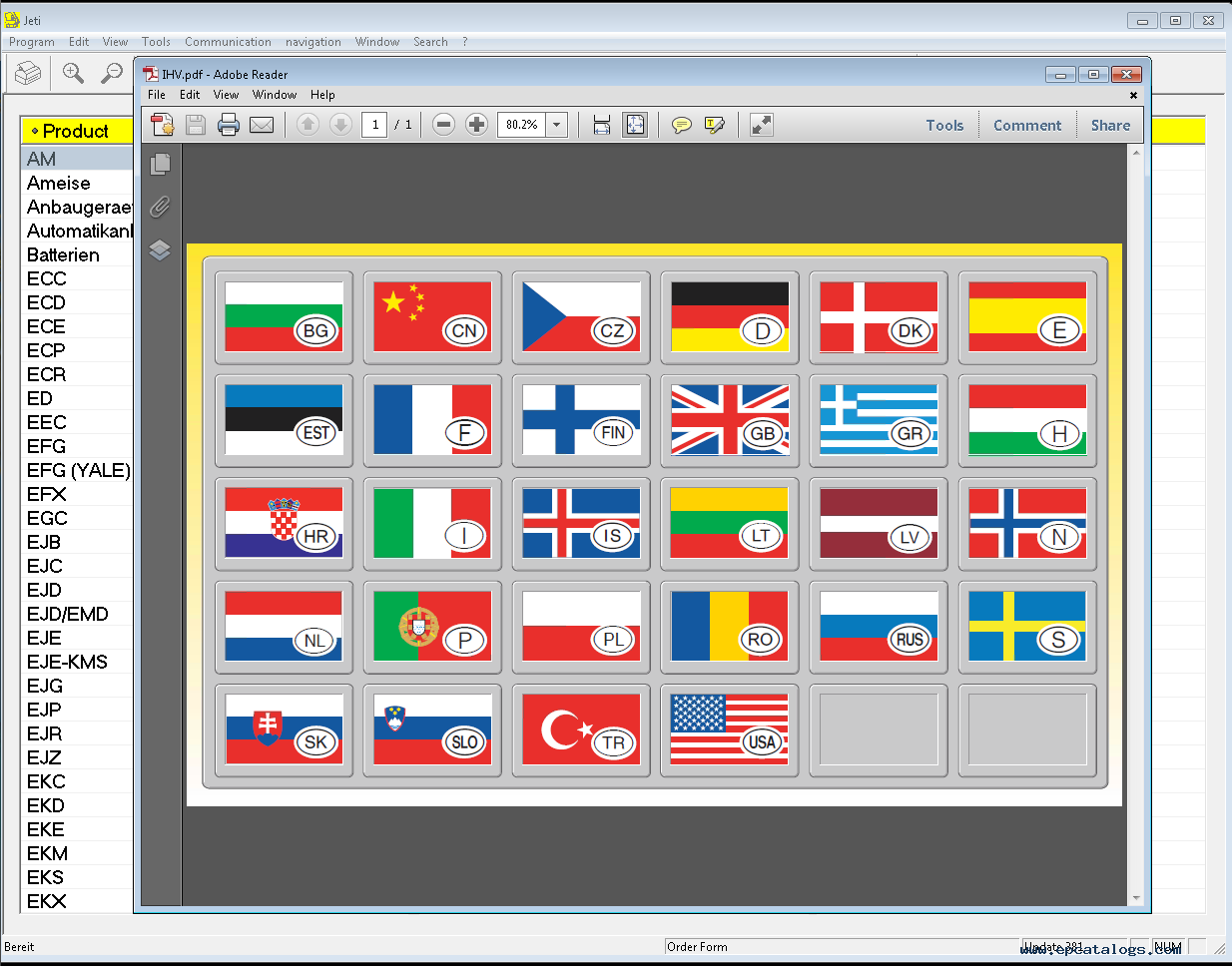The width and height of the screenshot is (1232, 966).
Task: Select Batterien in the Product list
Action: tap(77, 254)
